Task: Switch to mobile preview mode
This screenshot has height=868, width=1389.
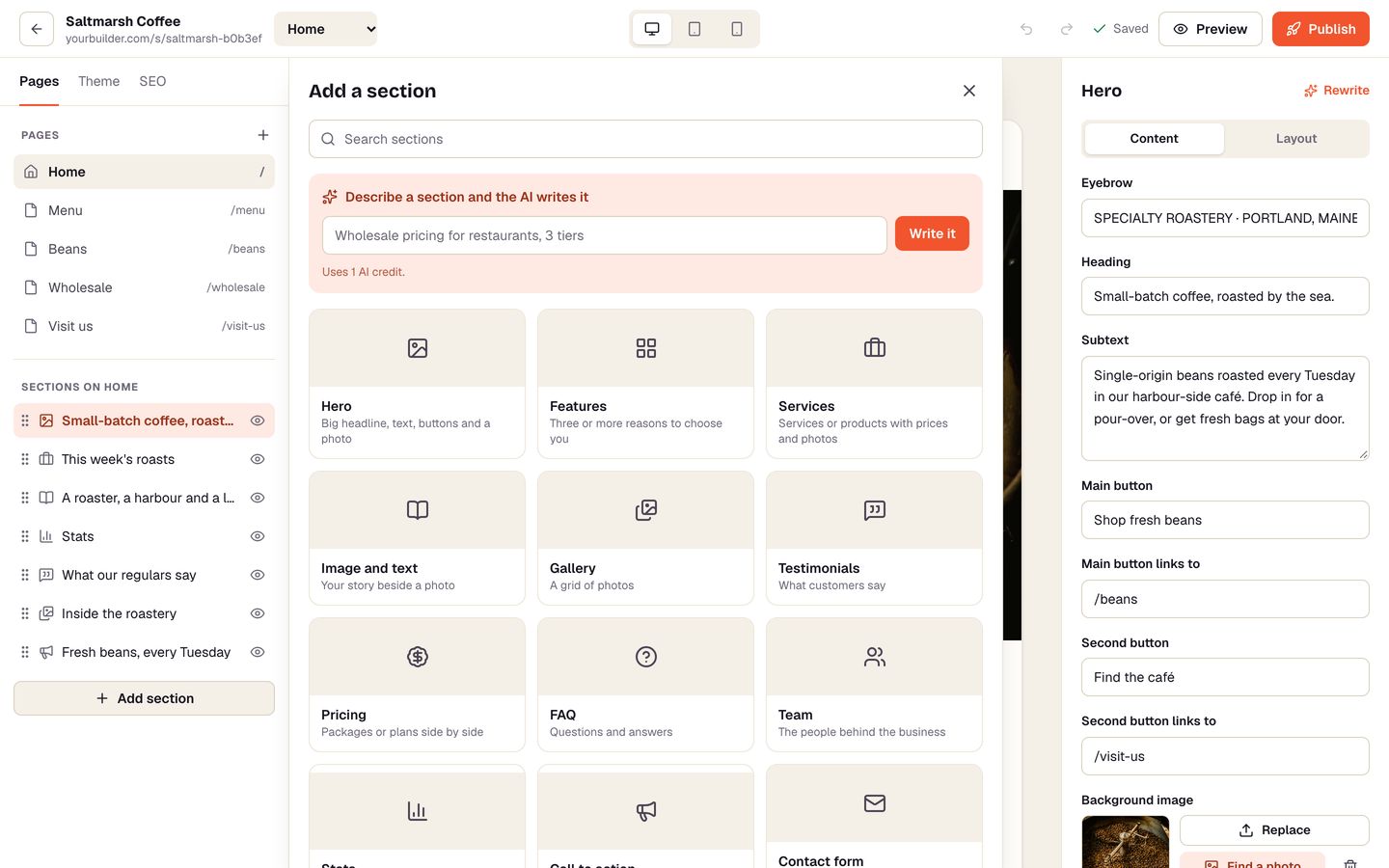Action: point(737,29)
